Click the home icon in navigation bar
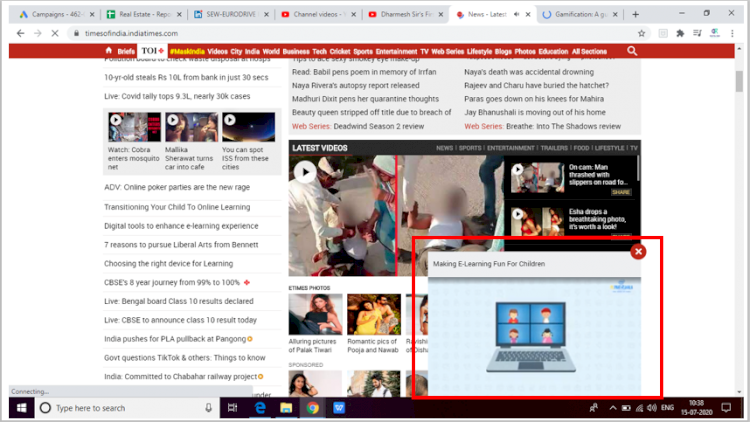750x422 pixels. (107, 51)
